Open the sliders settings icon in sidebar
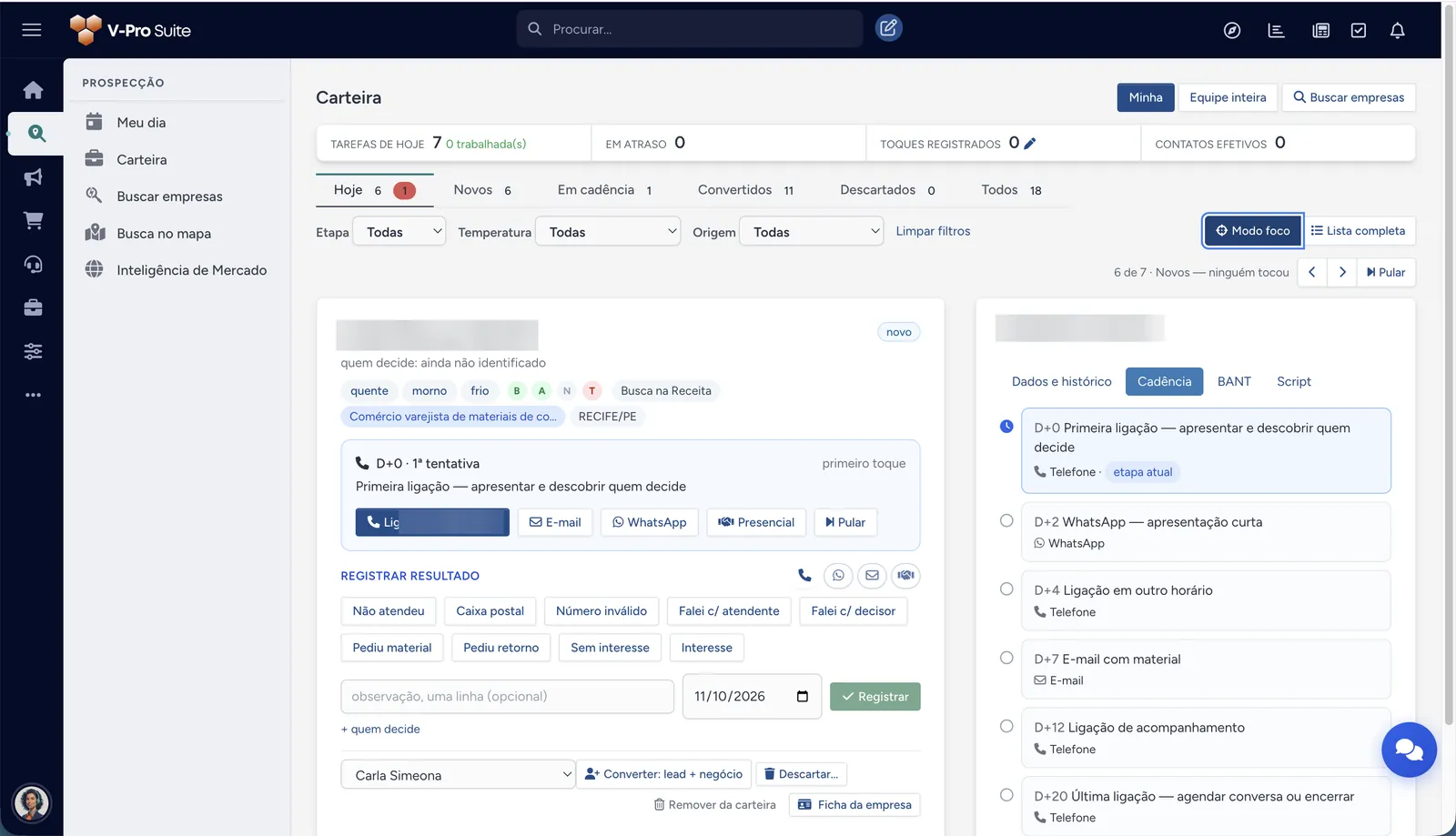The width and height of the screenshot is (1456, 836). tap(33, 351)
